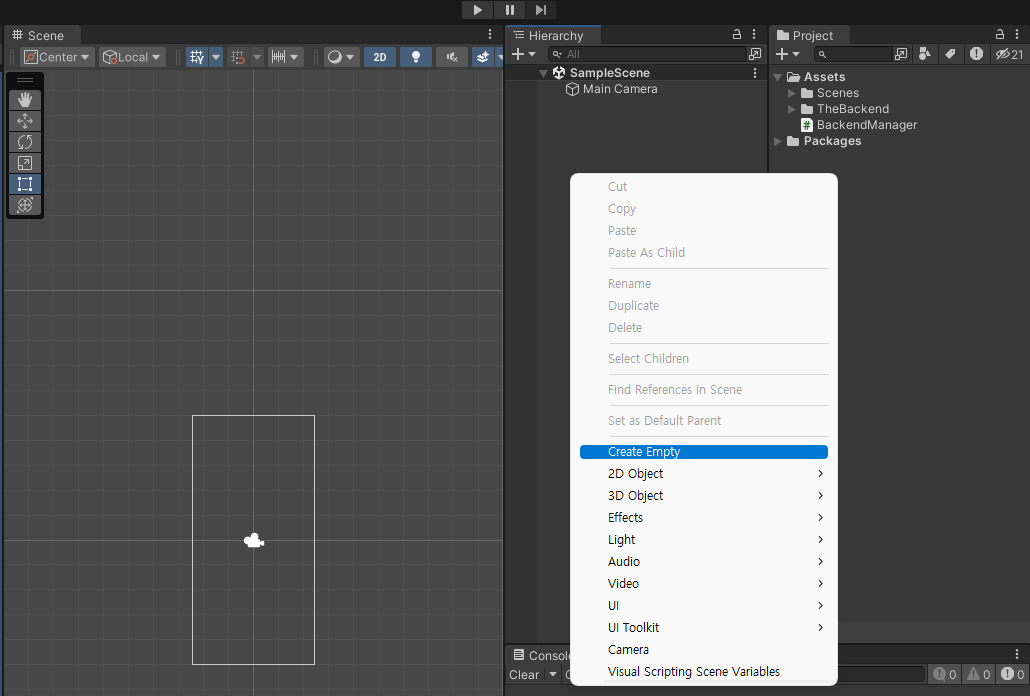Open the Center pivot dropdown
Image resolution: width=1030 pixels, height=696 pixels.
(x=57, y=57)
